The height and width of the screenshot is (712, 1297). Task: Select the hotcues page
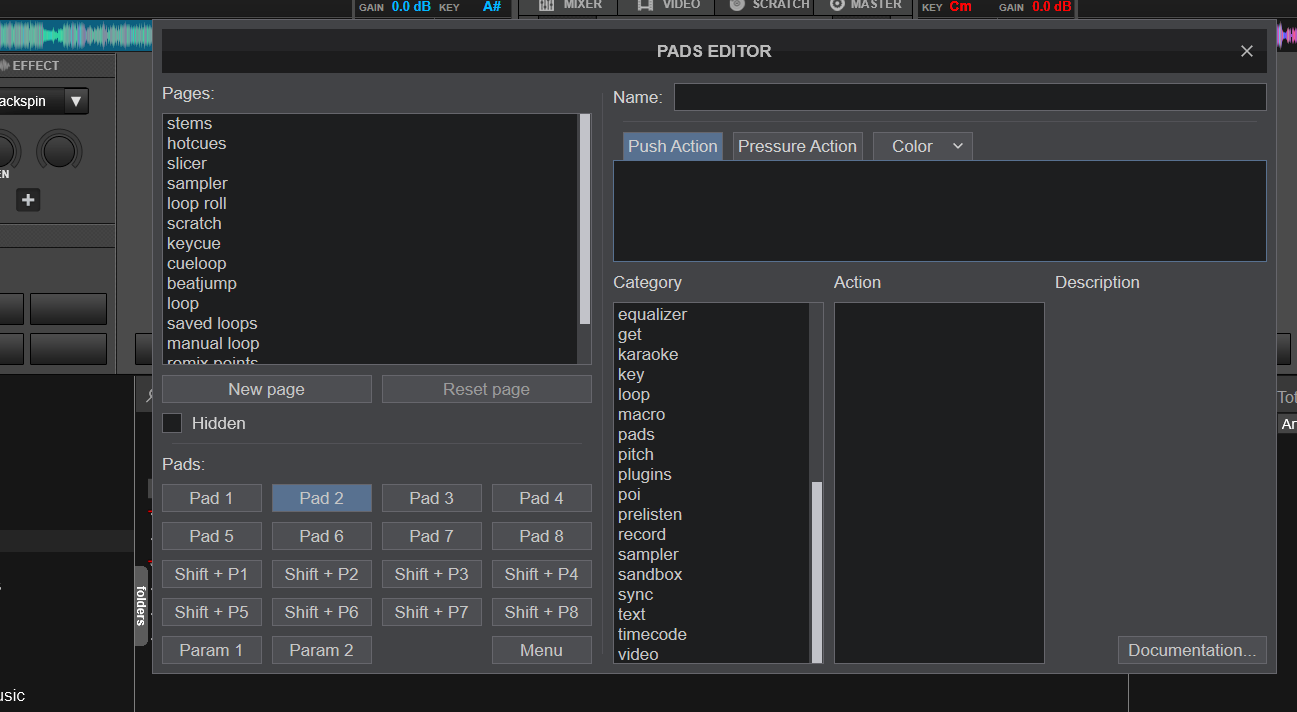[370, 144]
